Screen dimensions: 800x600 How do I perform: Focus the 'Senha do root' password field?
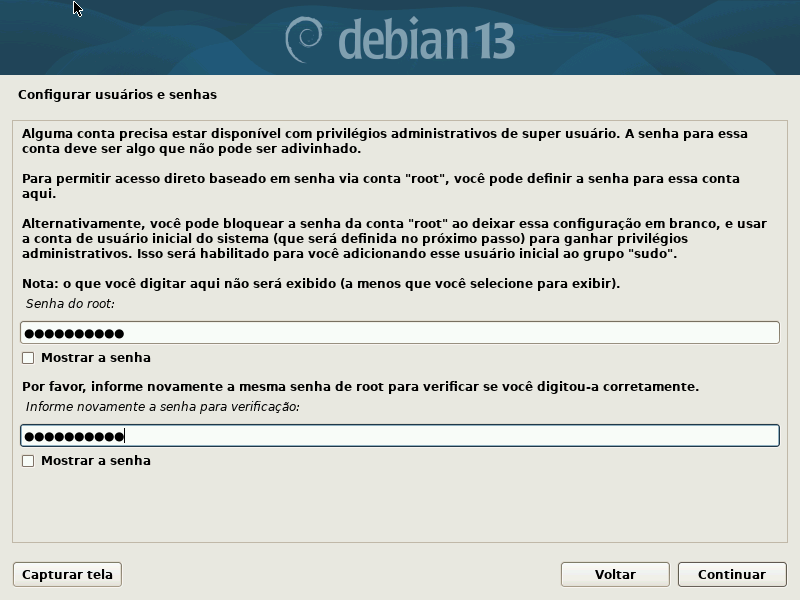click(x=400, y=333)
